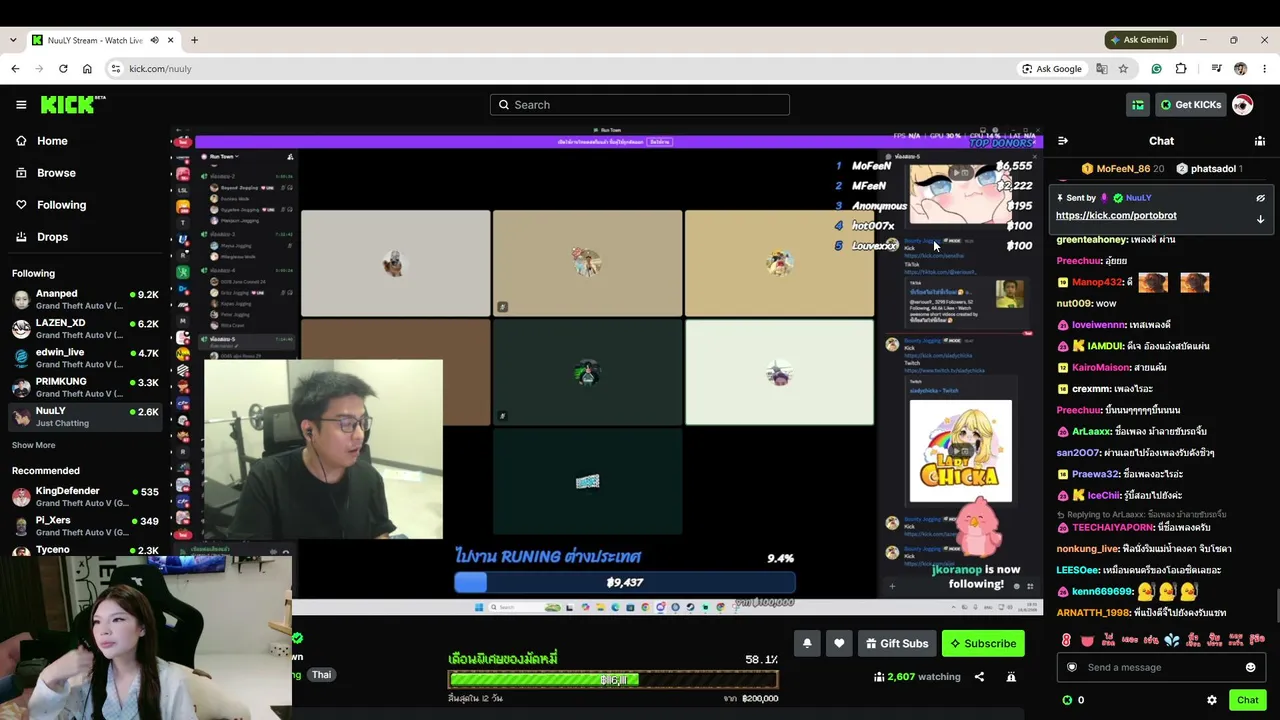Viewport: 1280px width, 720px height.
Task: Send message with the green Chat button
Action: point(1247,700)
